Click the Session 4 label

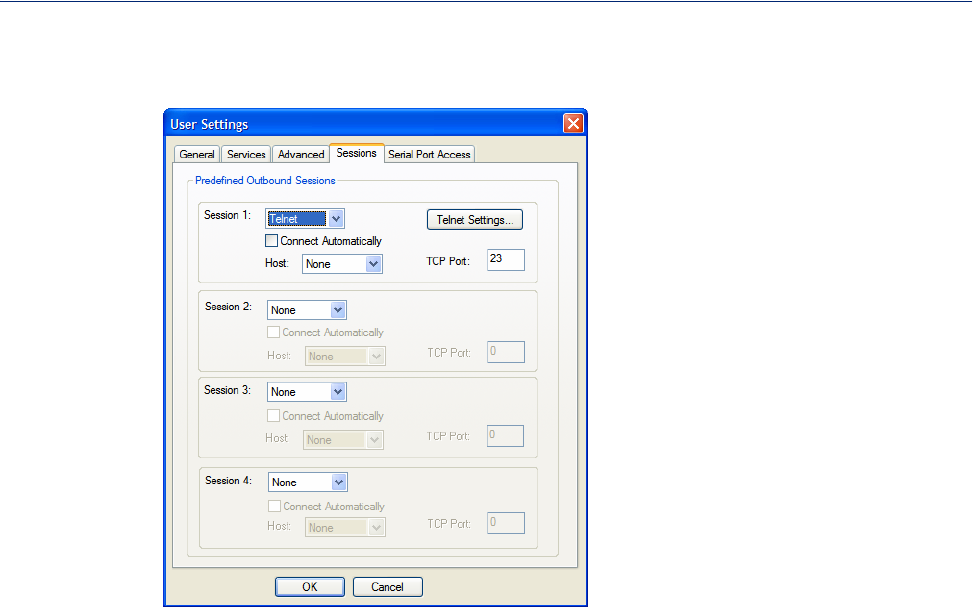tap(228, 480)
